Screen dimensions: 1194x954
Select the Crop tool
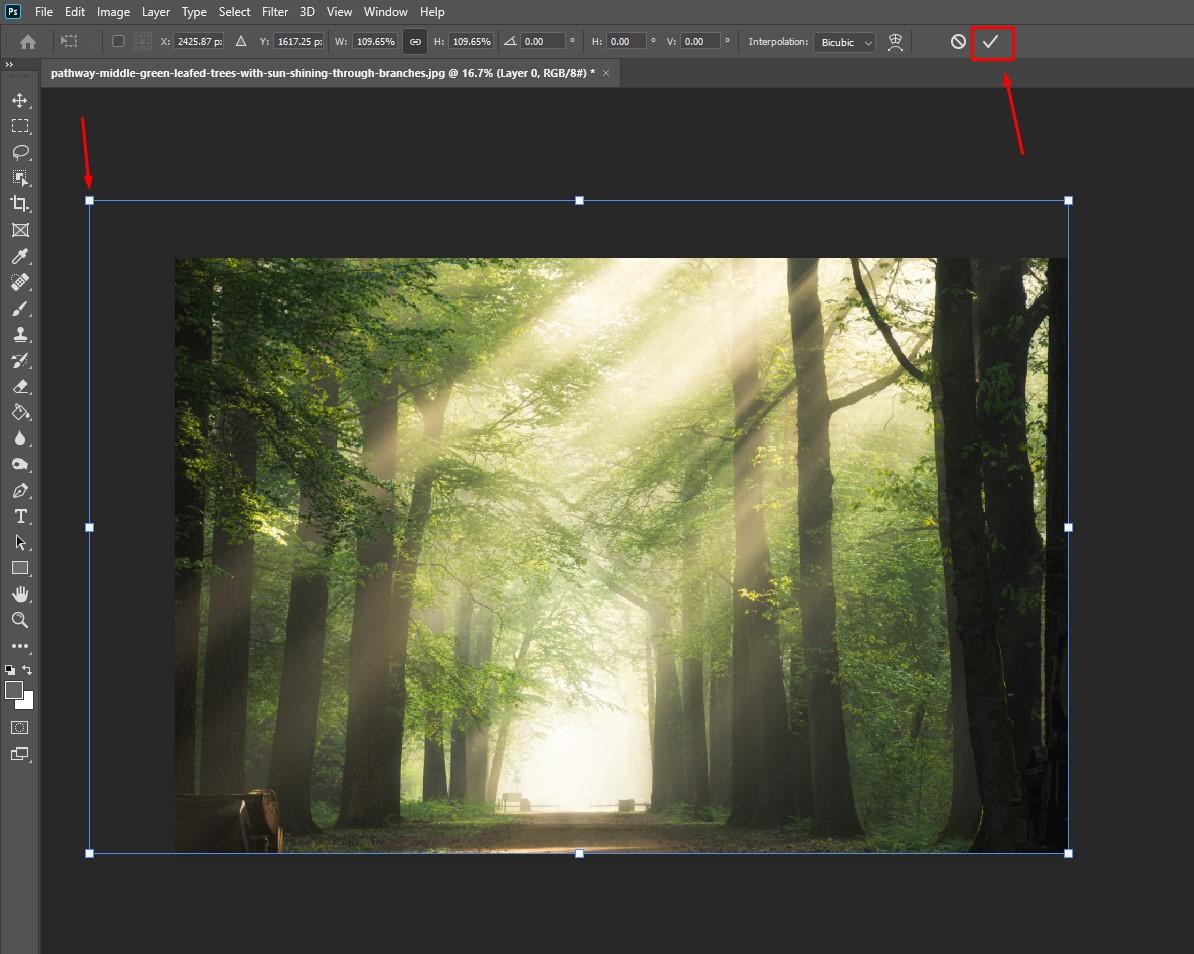click(19, 204)
